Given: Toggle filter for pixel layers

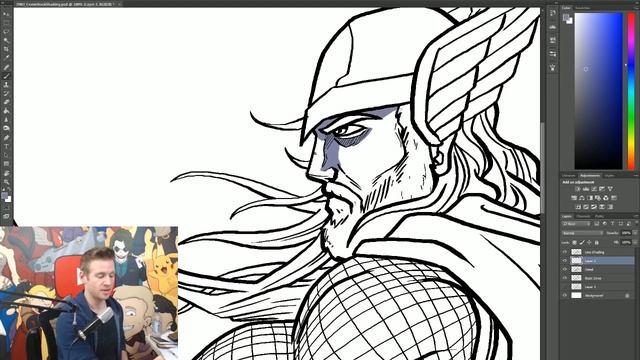Looking at the screenshot, I should coord(596,224).
